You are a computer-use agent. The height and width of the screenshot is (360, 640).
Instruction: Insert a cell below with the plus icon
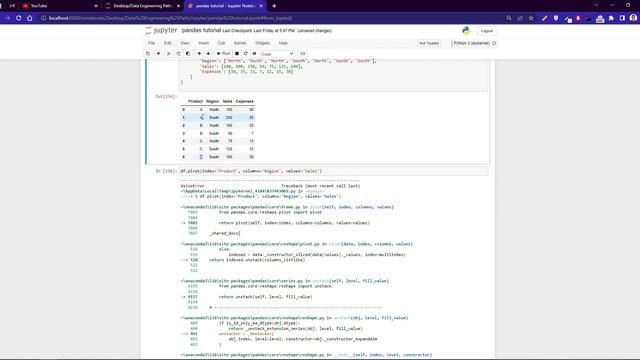158,53
